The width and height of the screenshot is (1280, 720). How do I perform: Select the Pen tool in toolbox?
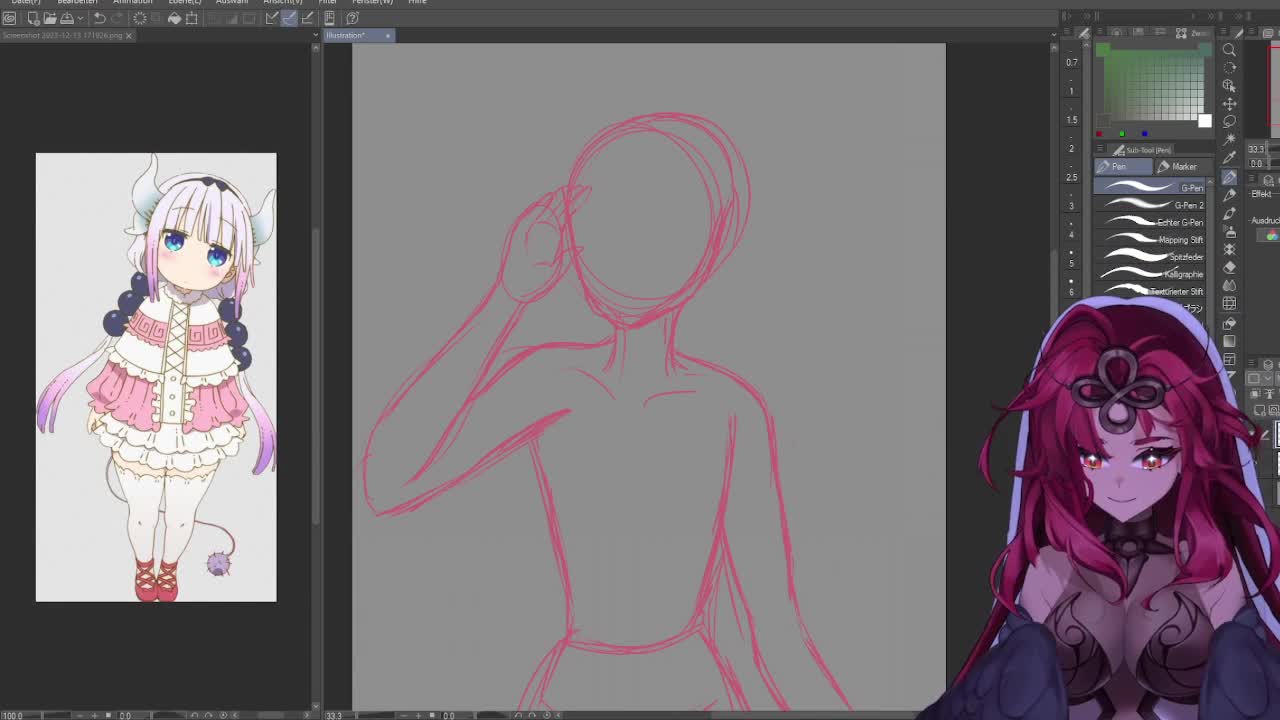(1229, 176)
